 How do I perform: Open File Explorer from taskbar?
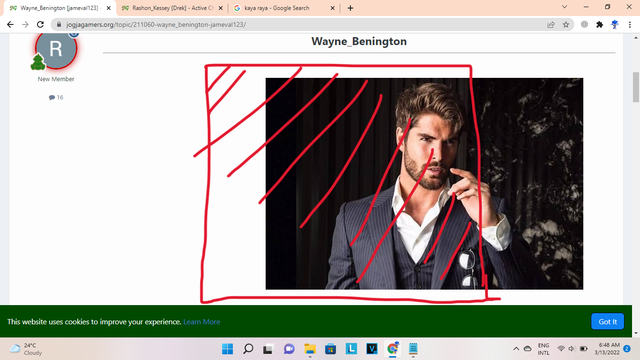[x=310, y=349]
